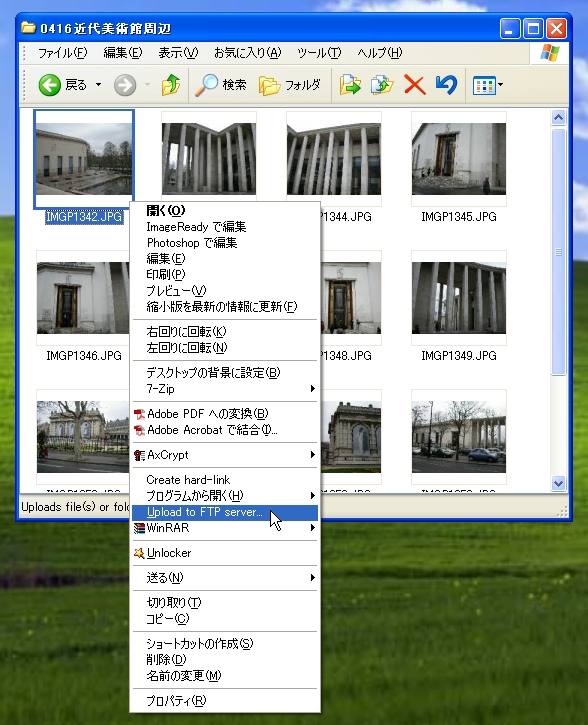Select the IMGP1349.JPG thumbnail
Viewport: 588px width, 725px height.
[x=459, y=298]
